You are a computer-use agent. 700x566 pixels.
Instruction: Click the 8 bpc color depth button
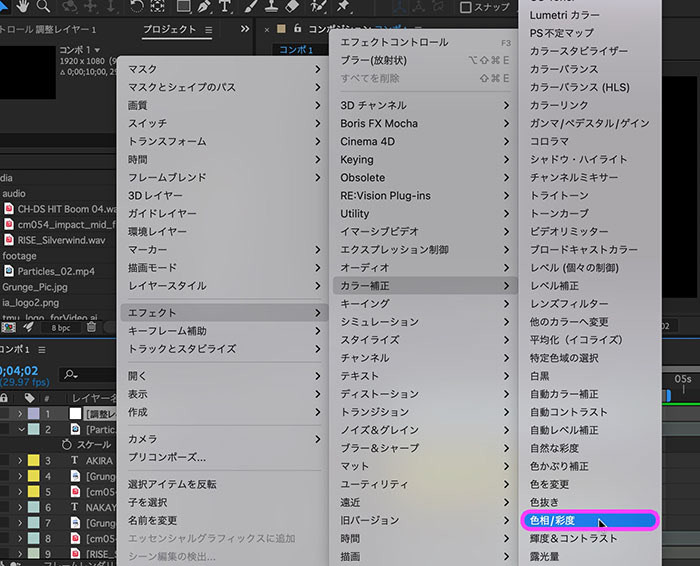tap(61, 328)
